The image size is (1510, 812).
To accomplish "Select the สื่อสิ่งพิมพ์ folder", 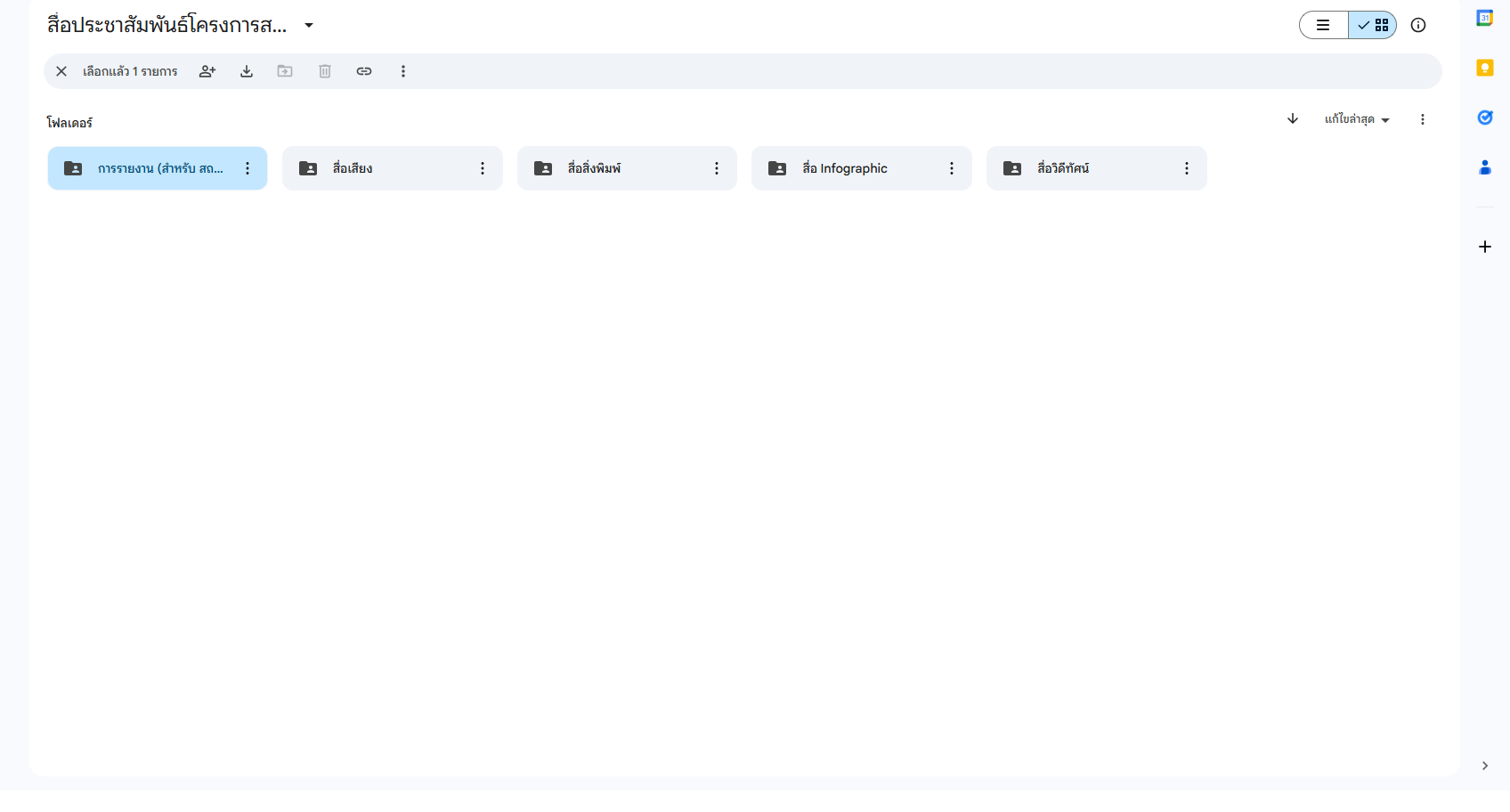I will click(614, 168).
